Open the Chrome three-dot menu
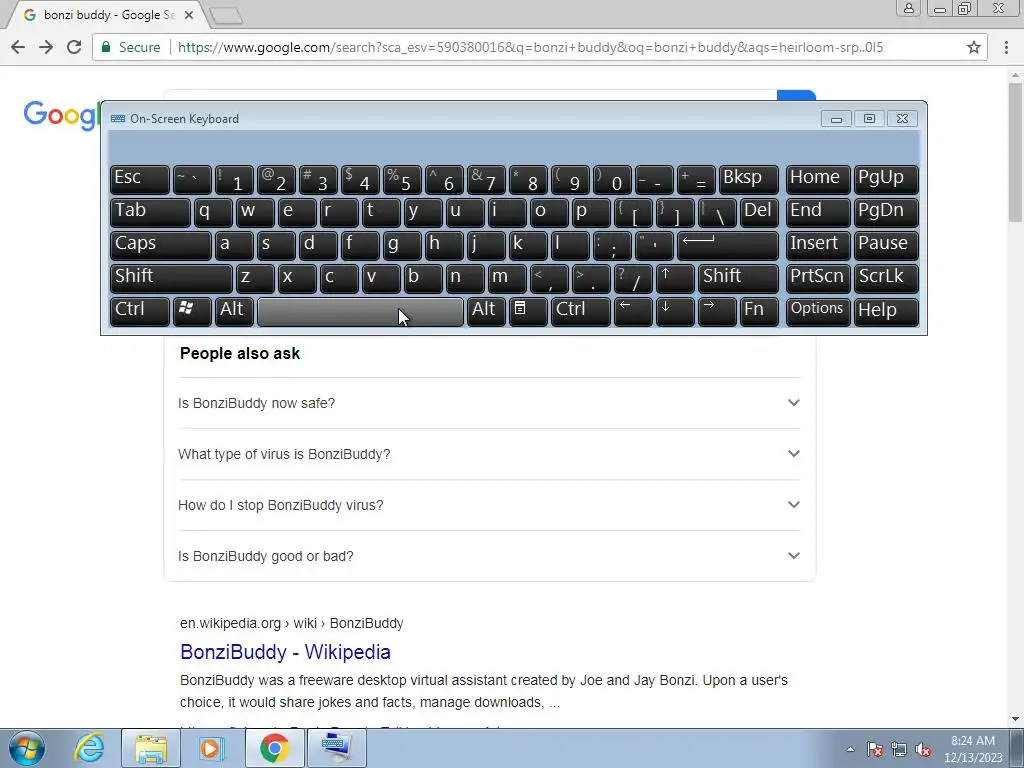 (x=1006, y=47)
